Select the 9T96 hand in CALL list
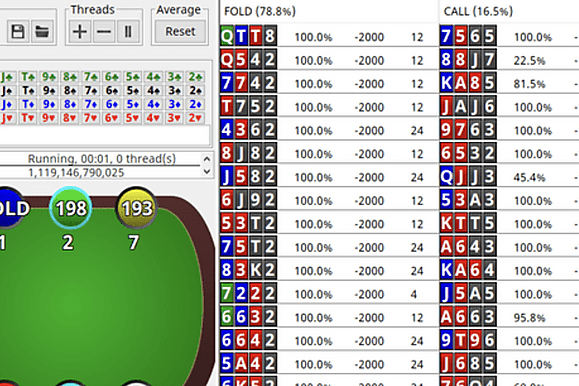 pyautogui.click(x=509, y=340)
